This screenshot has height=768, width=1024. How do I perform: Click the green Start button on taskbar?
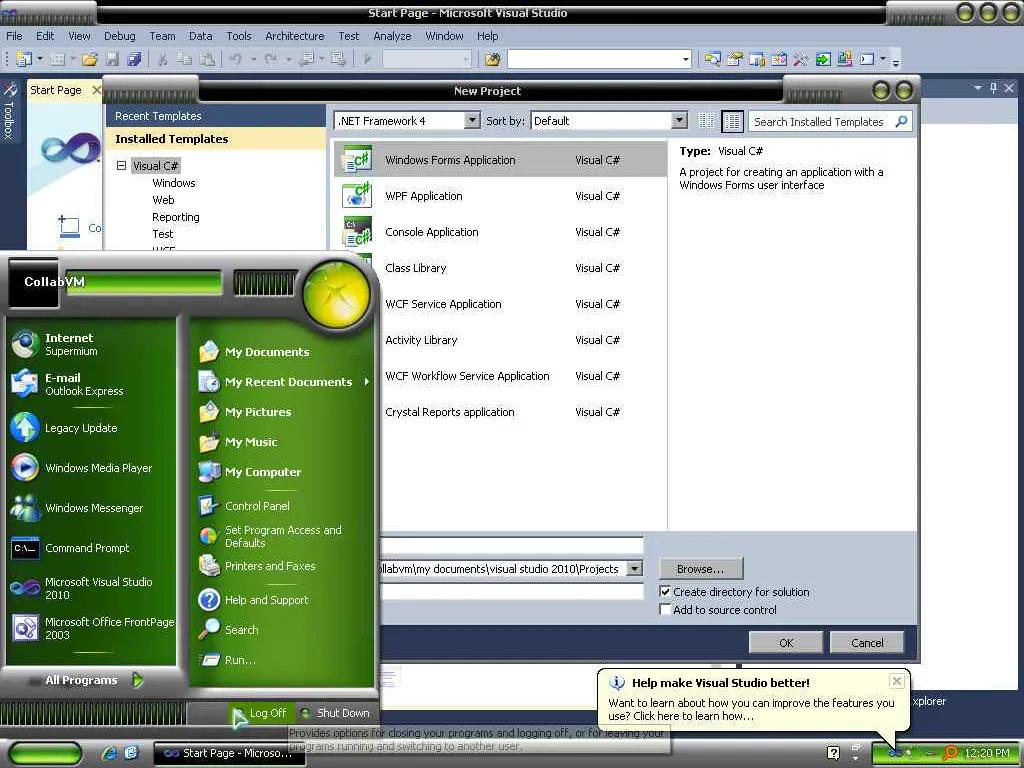(45, 753)
